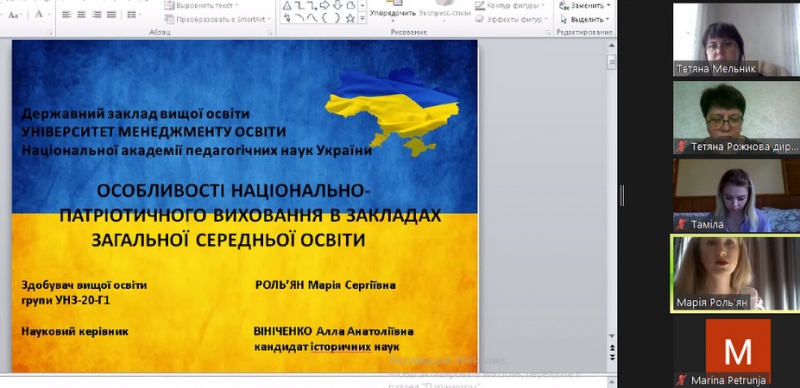Click the slide scrollbar down arrow

612,335
